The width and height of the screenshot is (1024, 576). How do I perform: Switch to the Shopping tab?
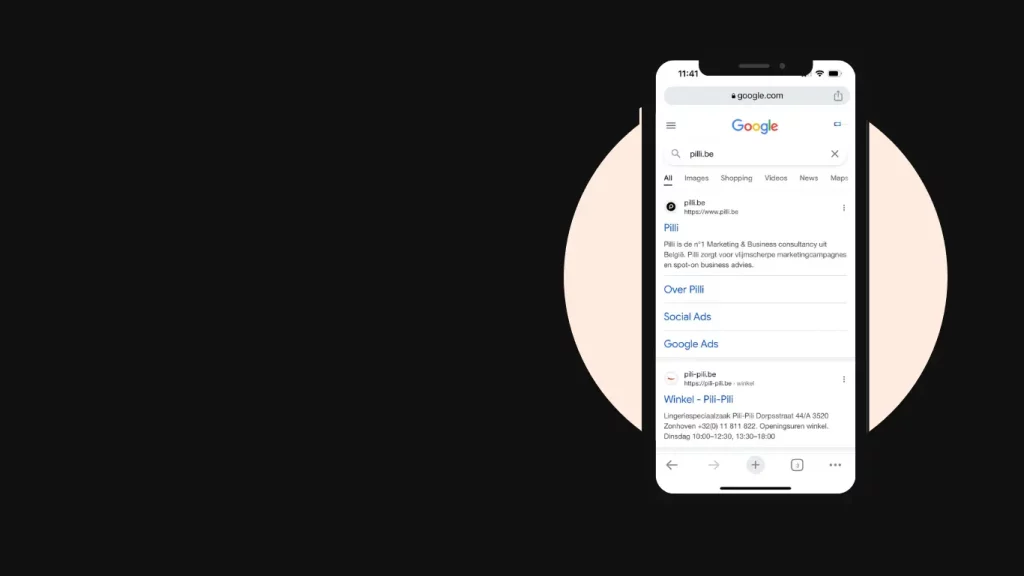pos(736,178)
